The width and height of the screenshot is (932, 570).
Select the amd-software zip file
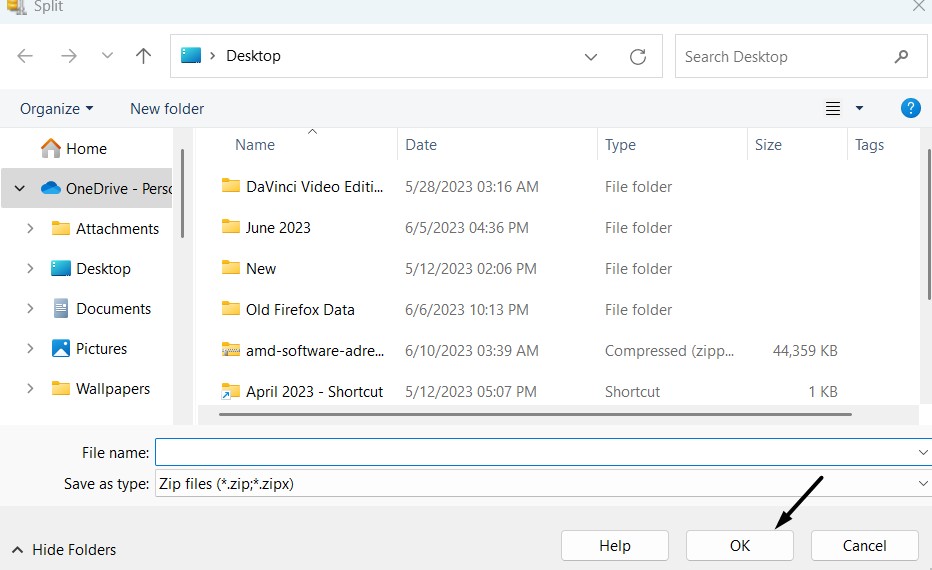click(x=314, y=351)
